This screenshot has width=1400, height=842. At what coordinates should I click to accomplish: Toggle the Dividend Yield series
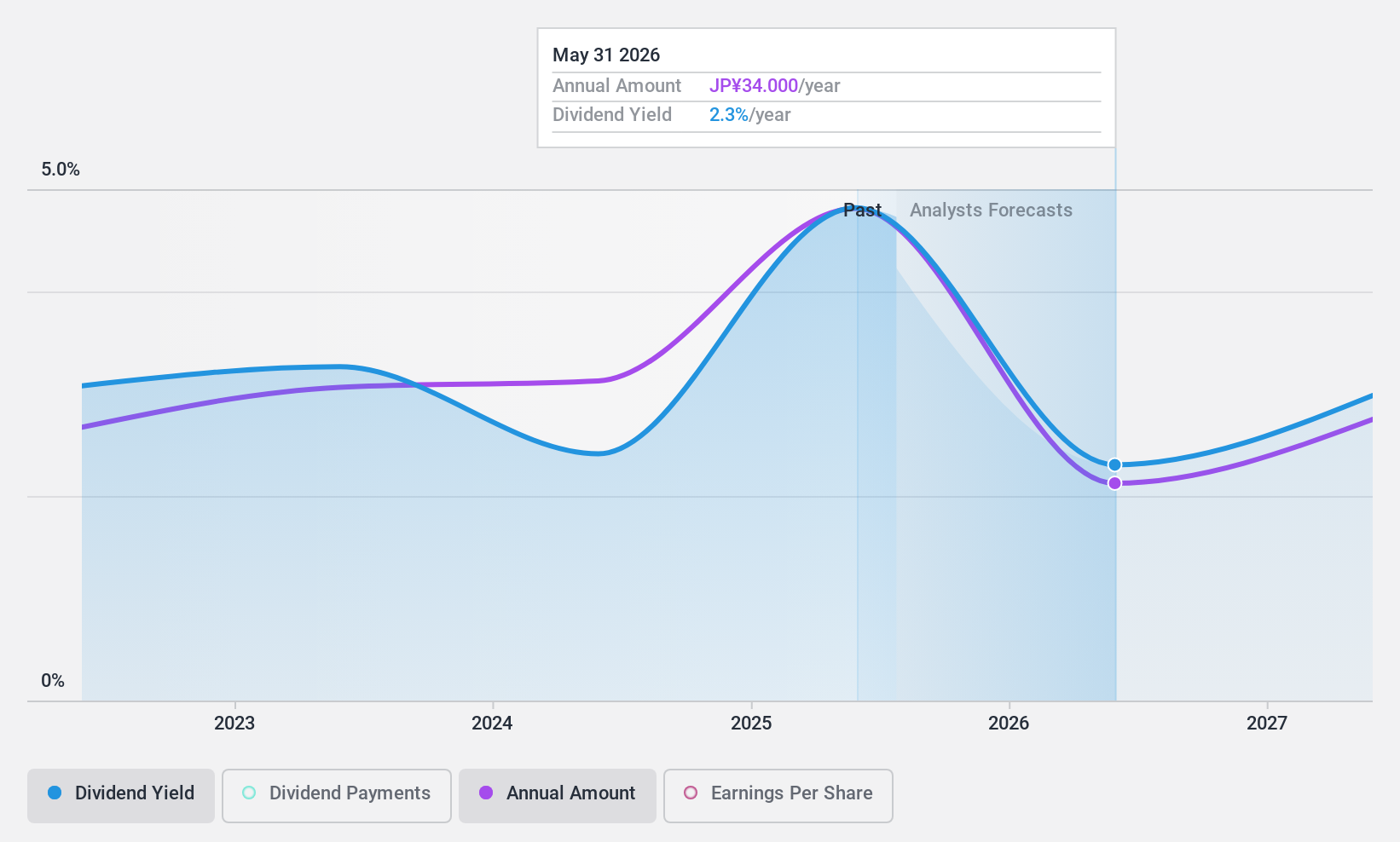click(121, 796)
